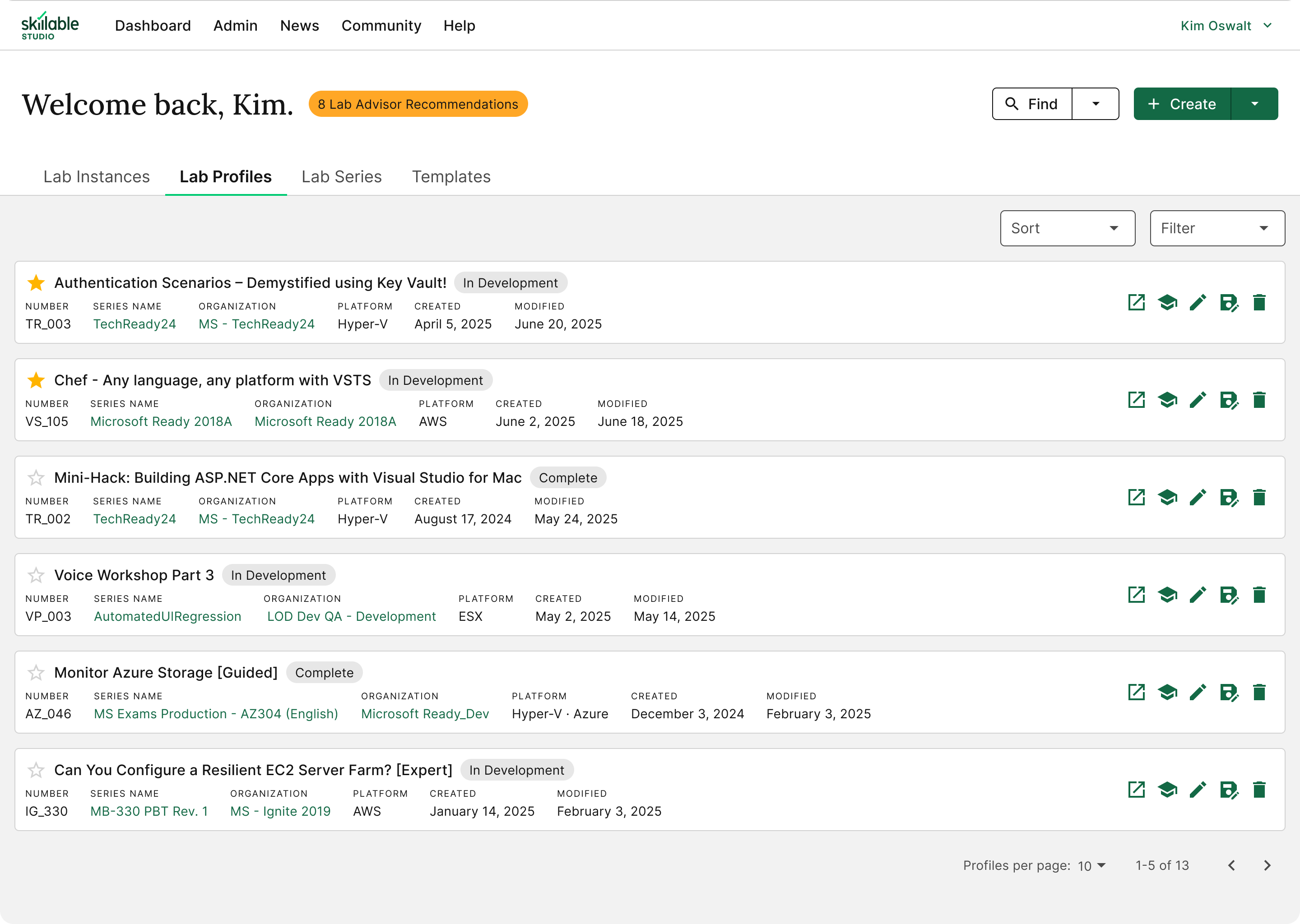Viewport: 1300px width, 924px height.
Task: Open AutomatedUIRegression series link
Action: coord(167,616)
